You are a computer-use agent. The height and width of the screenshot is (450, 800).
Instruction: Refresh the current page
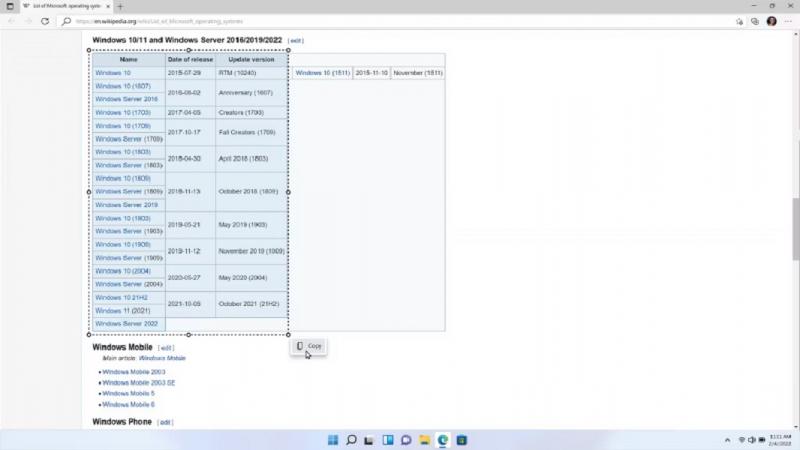pyautogui.click(x=45, y=21)
